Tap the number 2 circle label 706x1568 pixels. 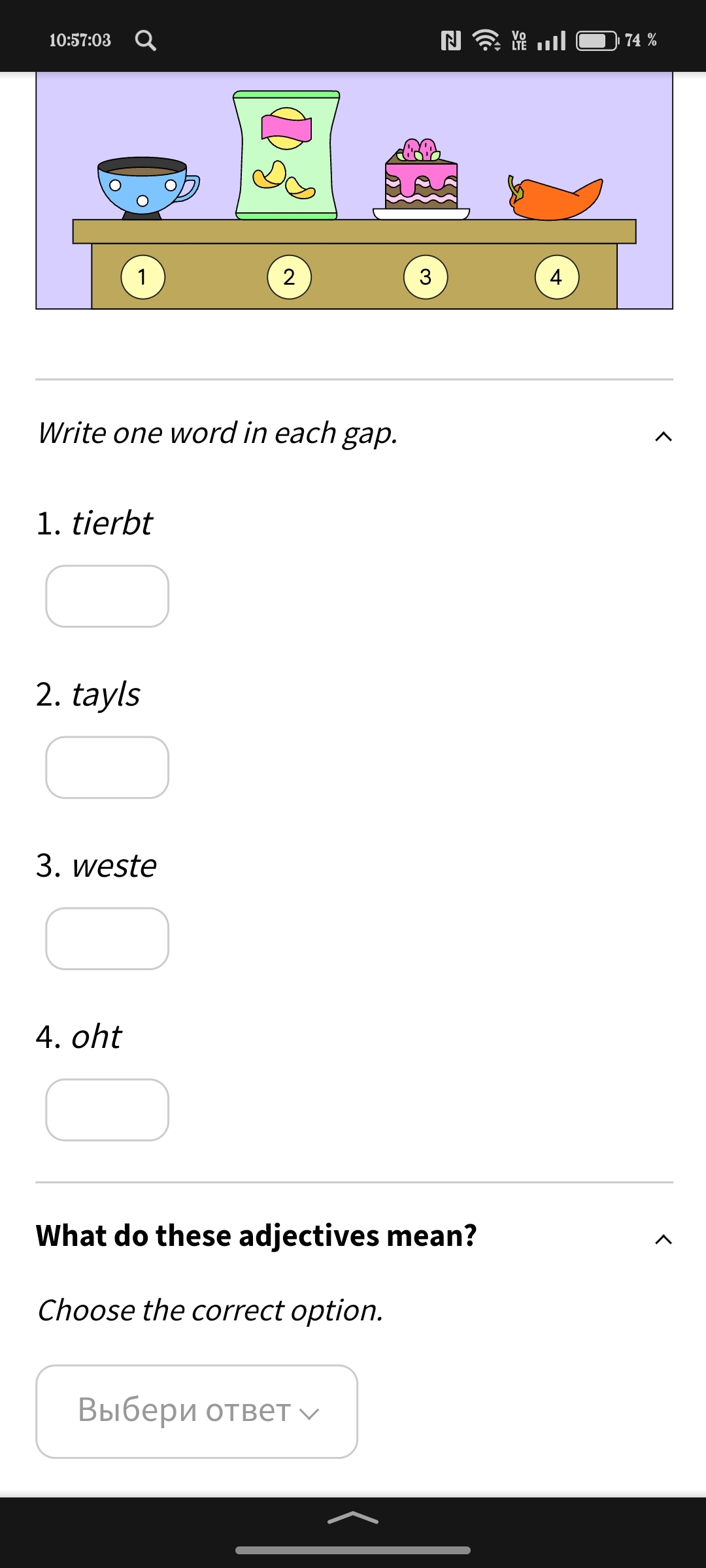click(289, 277)
